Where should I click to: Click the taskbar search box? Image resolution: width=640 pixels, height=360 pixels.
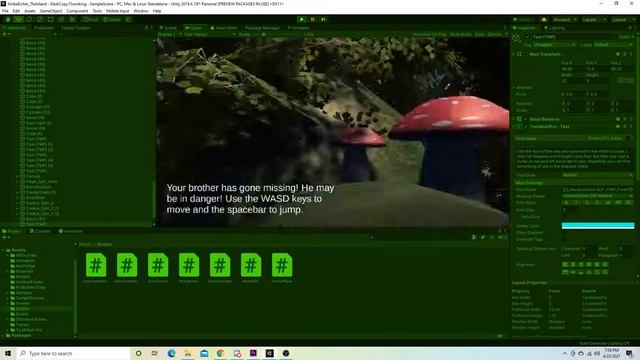click(x=73, y=353)
